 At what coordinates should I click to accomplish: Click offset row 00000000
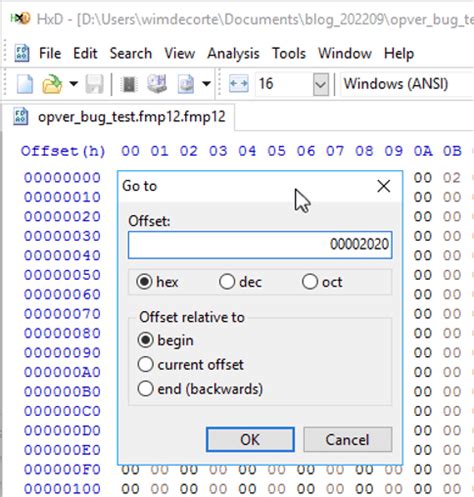pyautogui.click(x=62, y=178)
